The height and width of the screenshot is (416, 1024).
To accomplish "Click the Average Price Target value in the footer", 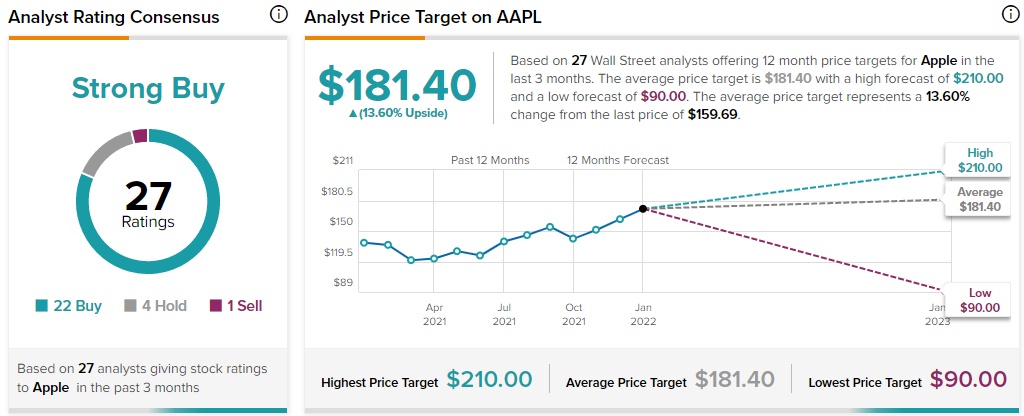I will click(734, 380).
